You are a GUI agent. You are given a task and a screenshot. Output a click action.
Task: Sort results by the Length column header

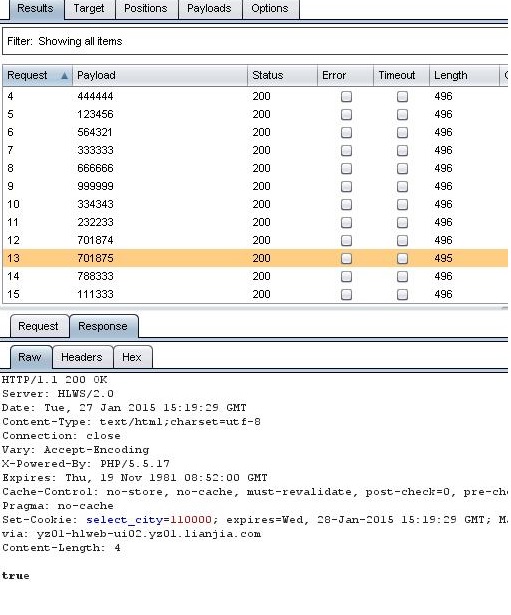(x=464, y=75)
